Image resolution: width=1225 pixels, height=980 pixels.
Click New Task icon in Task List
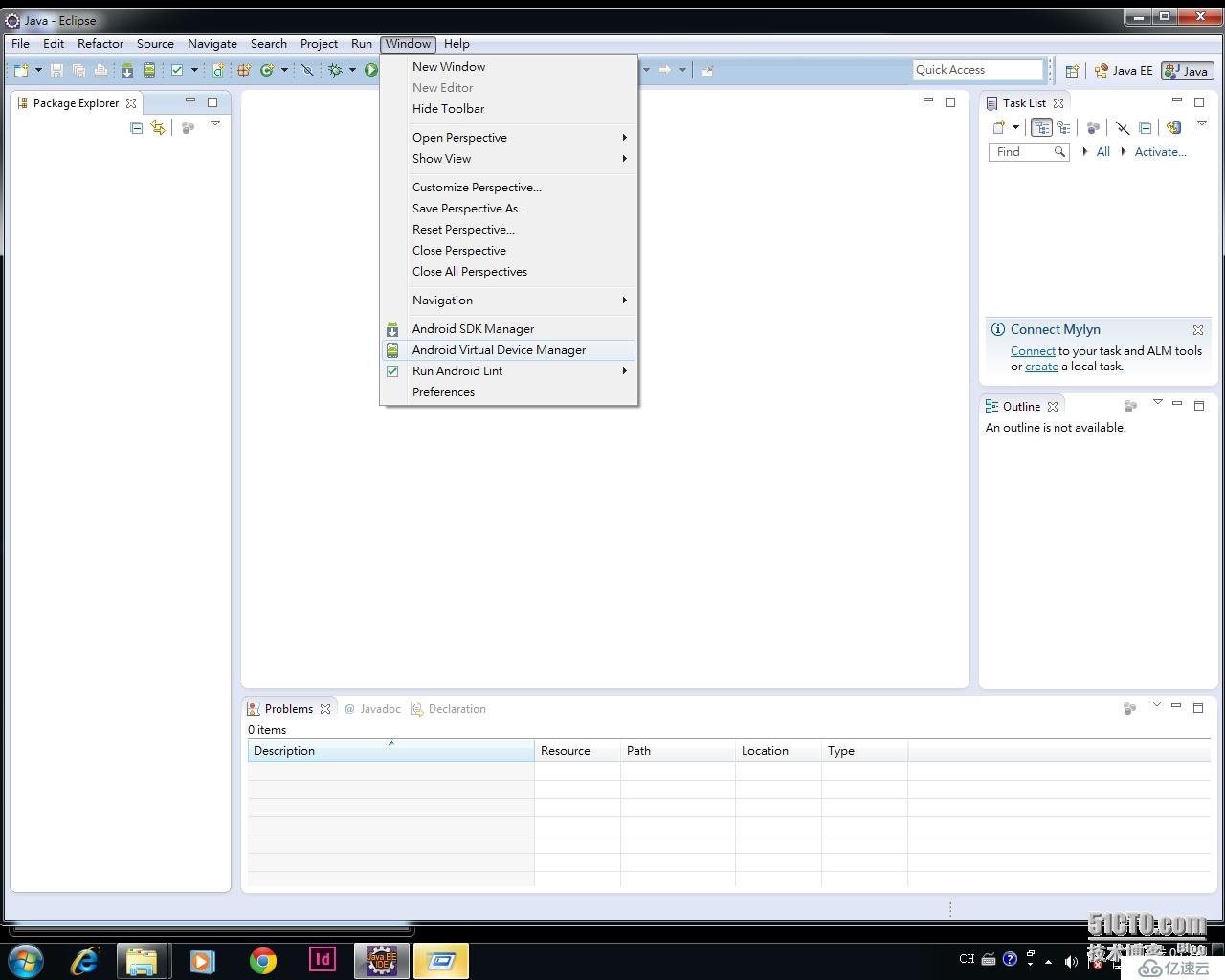(x=999, y=127)
